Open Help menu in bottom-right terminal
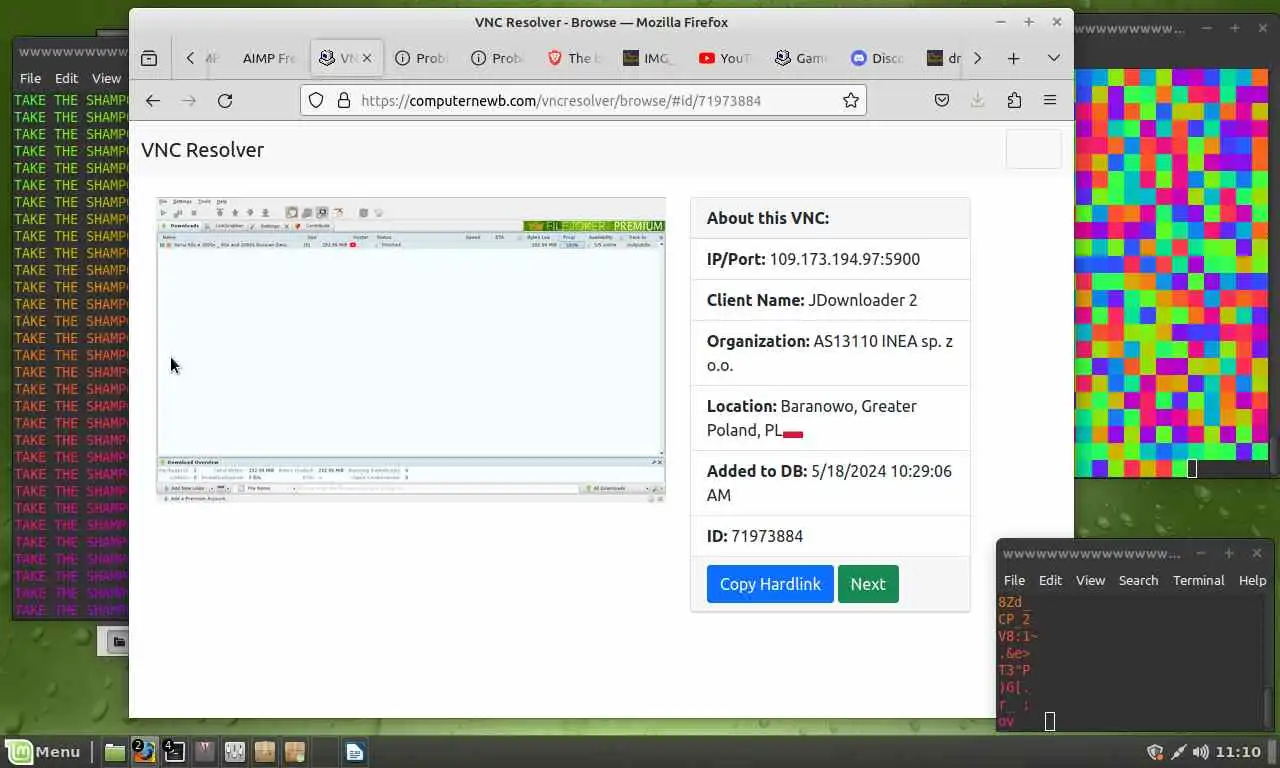1280x768 pixels. pyautogui.click(x=1252, y=580)
